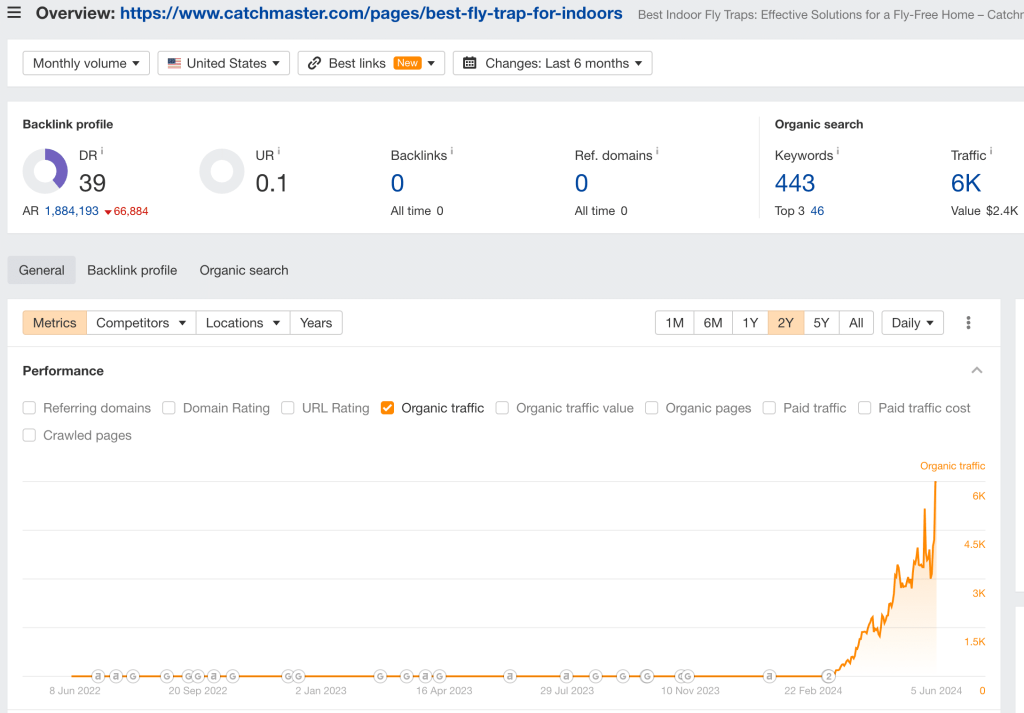Click the page title Best Indoor Fly Traps
Image resolution: width=1024 pixels, height=713 pixels.
(830, 14)
